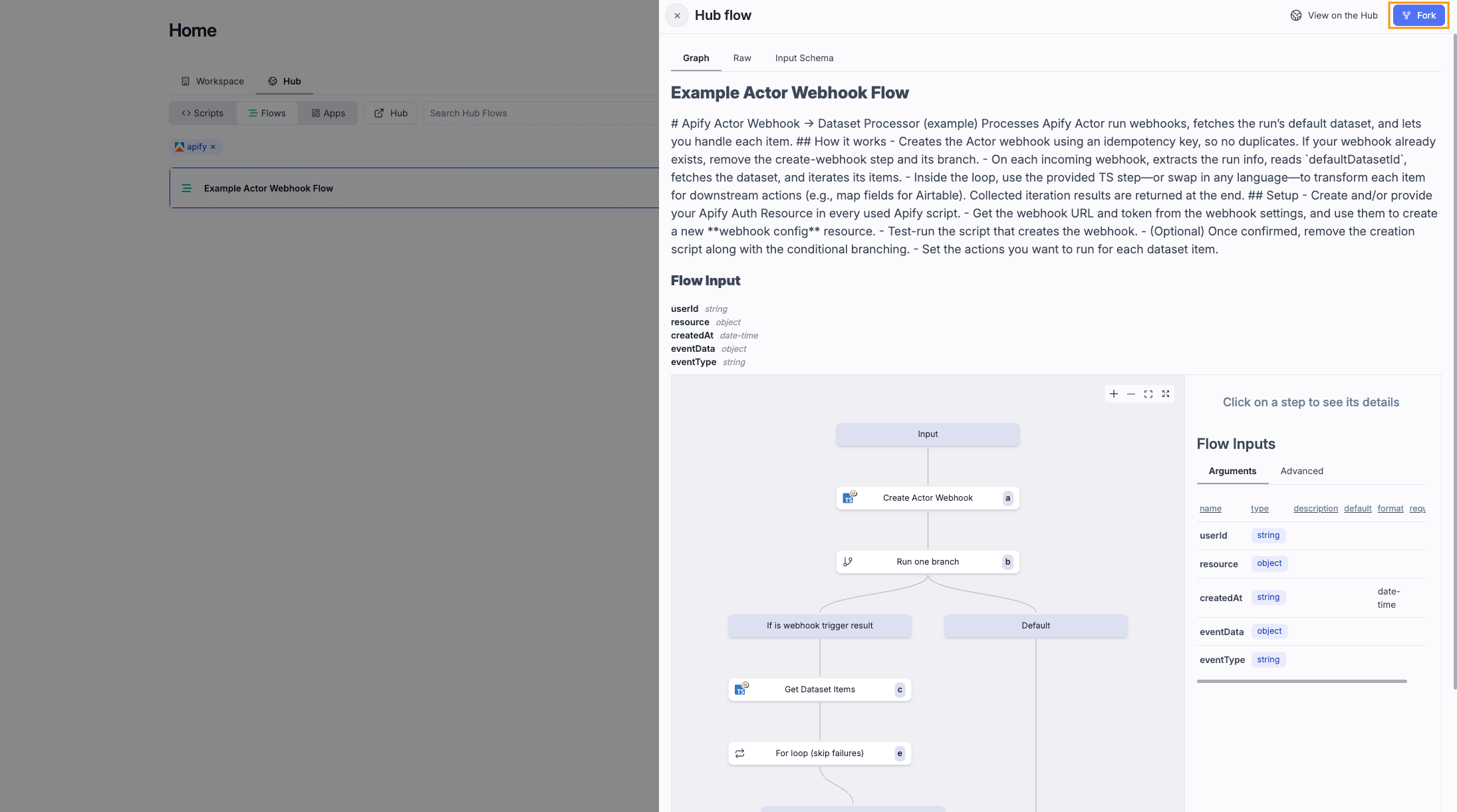The image size is (1457, 812).
Task: Sort inputs by type column header
Action: tap(1259, 508)
